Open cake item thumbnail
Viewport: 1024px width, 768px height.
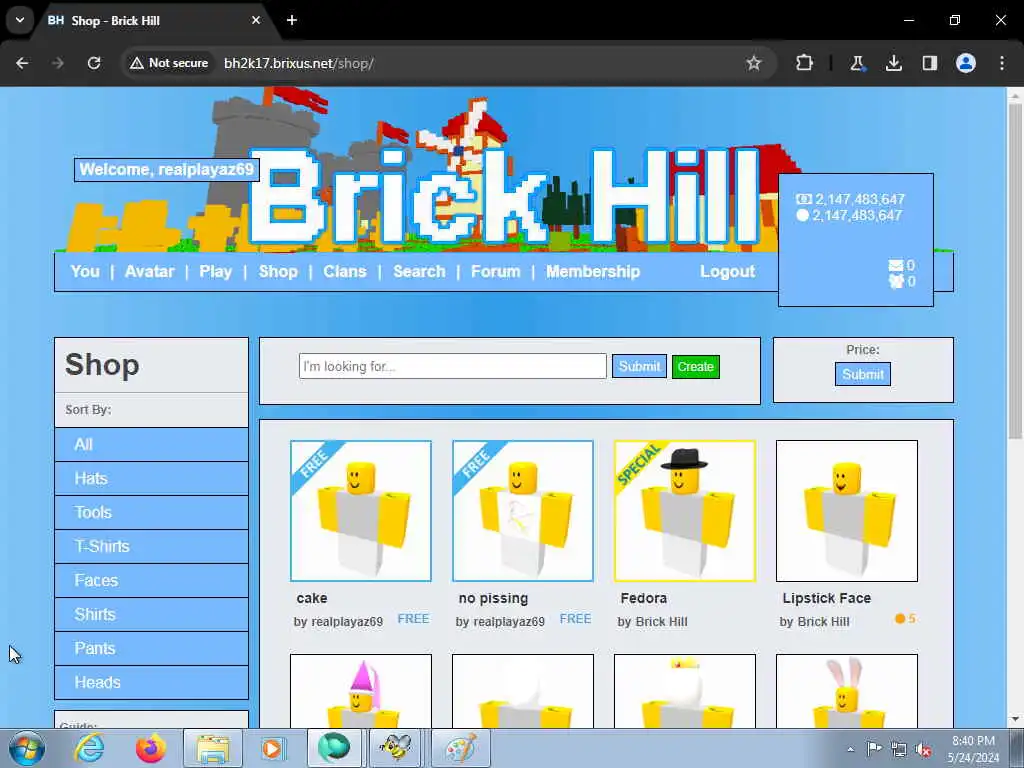pos(361,511)
